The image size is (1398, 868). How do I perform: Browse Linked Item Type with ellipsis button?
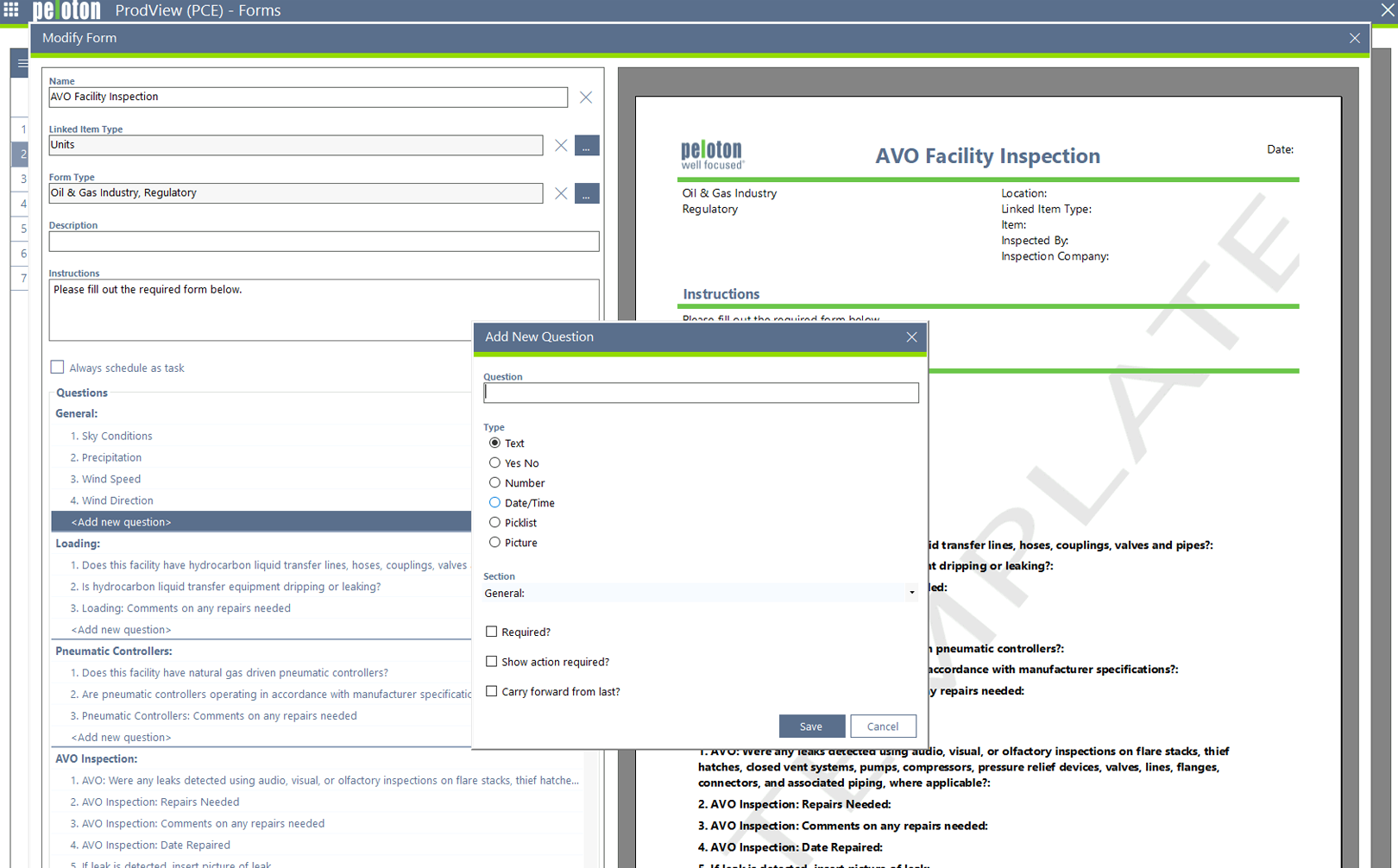(x=587, y=146)
